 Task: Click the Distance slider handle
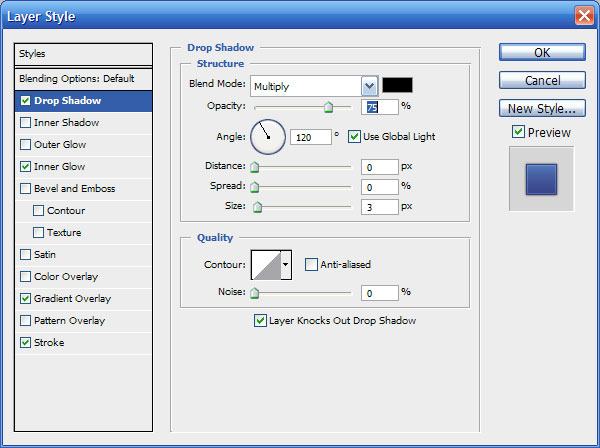coord(254,167)
